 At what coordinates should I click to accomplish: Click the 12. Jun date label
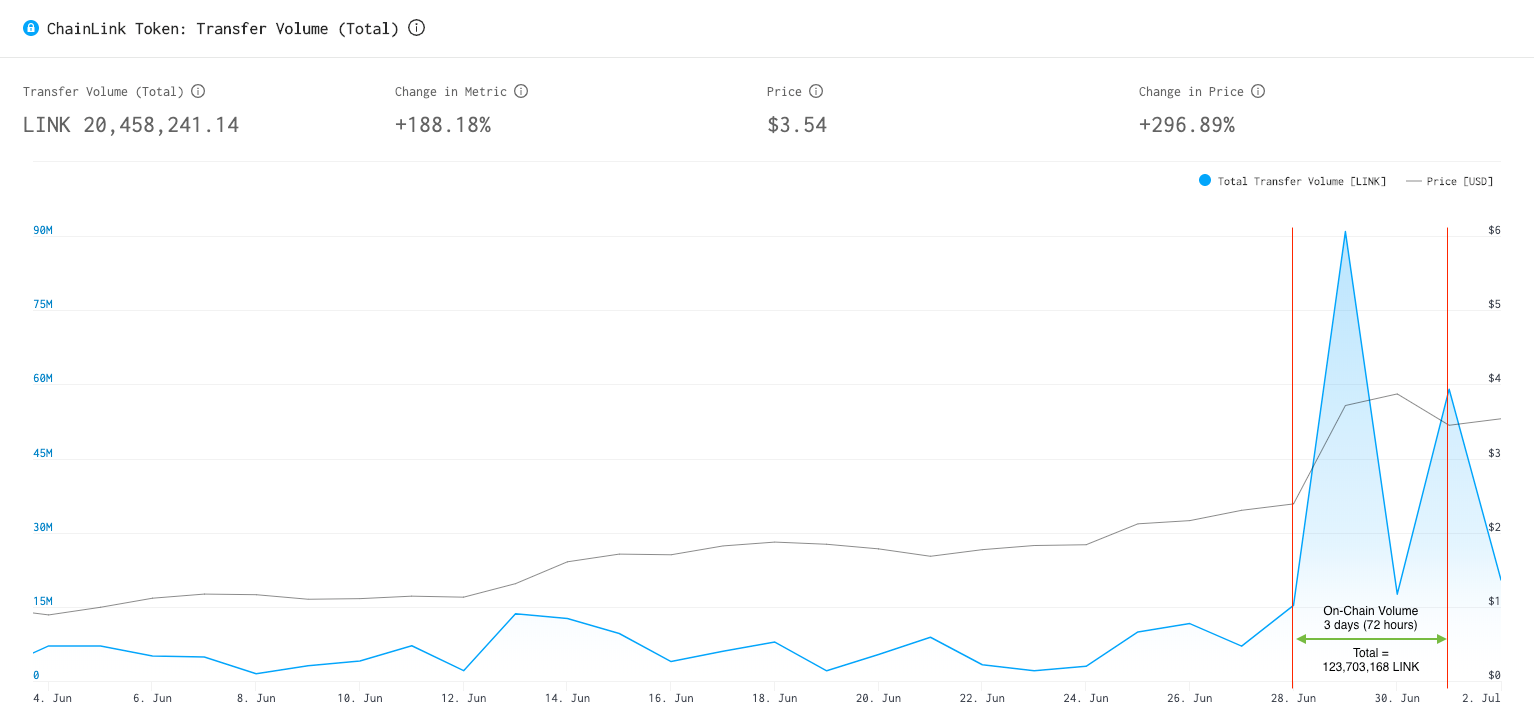point(463,698)
